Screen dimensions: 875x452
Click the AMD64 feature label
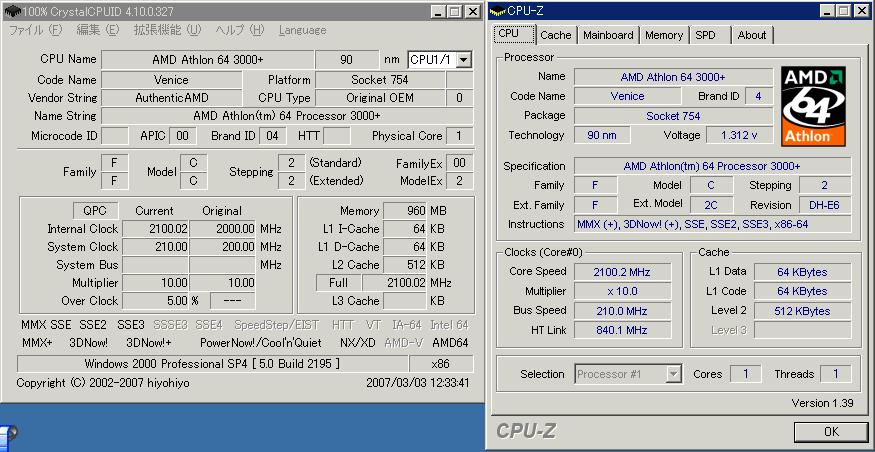[450, 343]
